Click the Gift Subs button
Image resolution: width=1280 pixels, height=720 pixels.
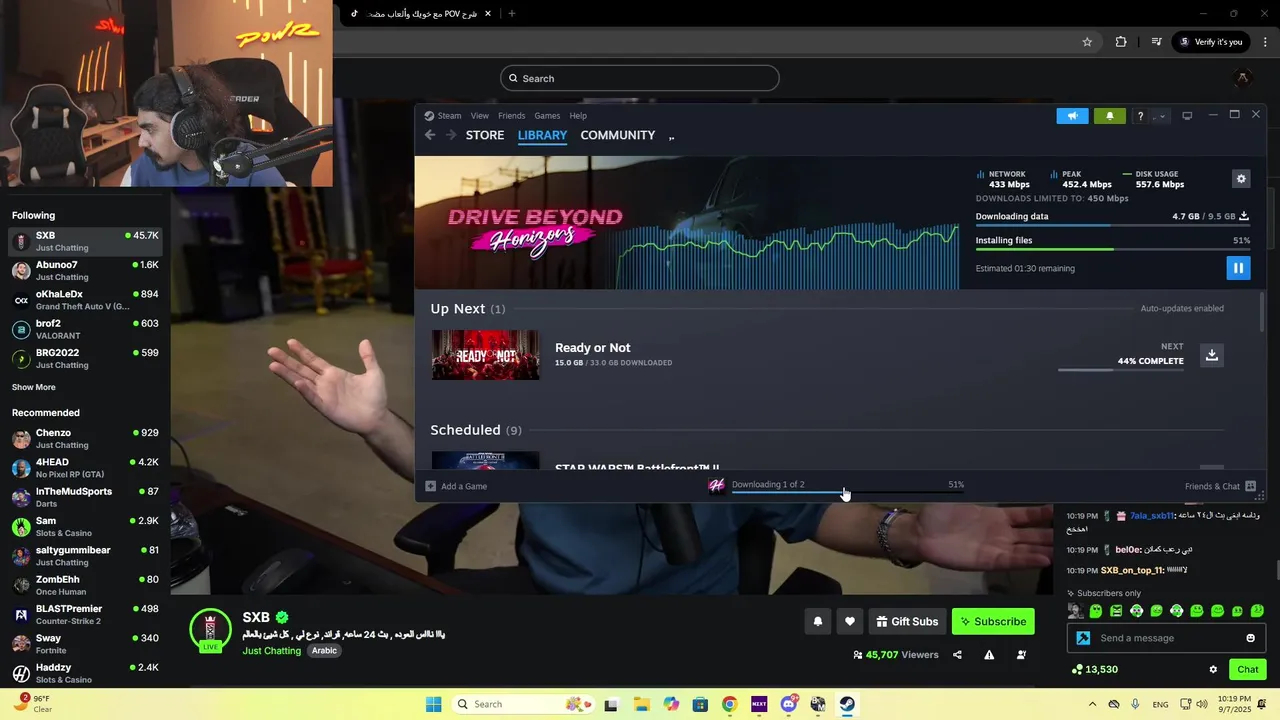tap(907, 621)
